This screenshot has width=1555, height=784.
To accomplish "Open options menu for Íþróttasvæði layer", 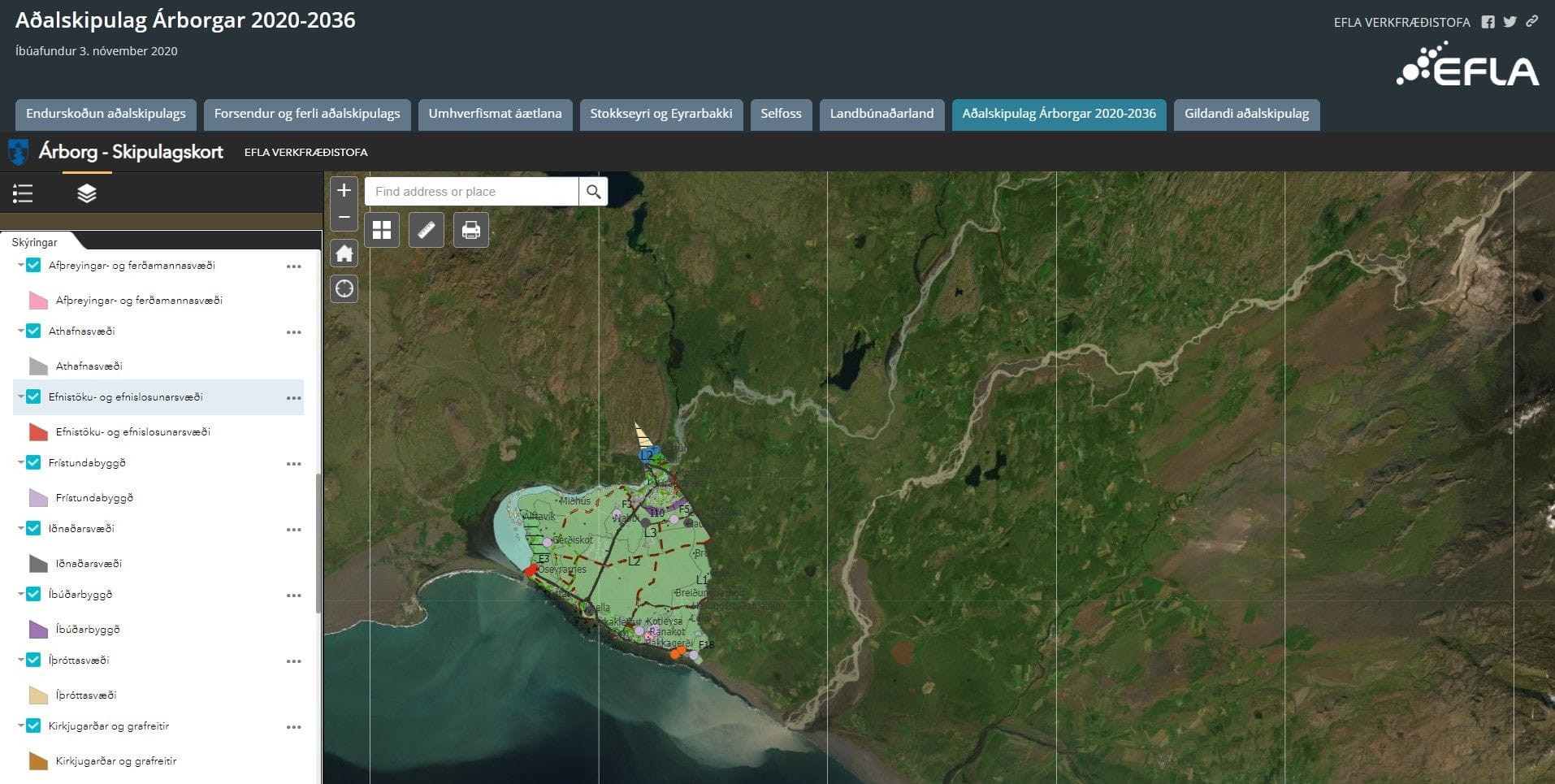I will (293, 661).
